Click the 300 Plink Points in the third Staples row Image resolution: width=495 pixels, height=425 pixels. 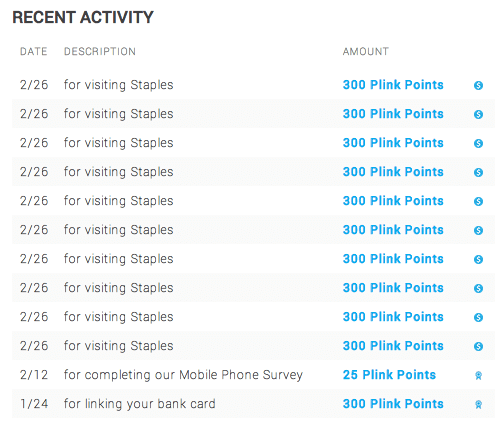(393, 143)
